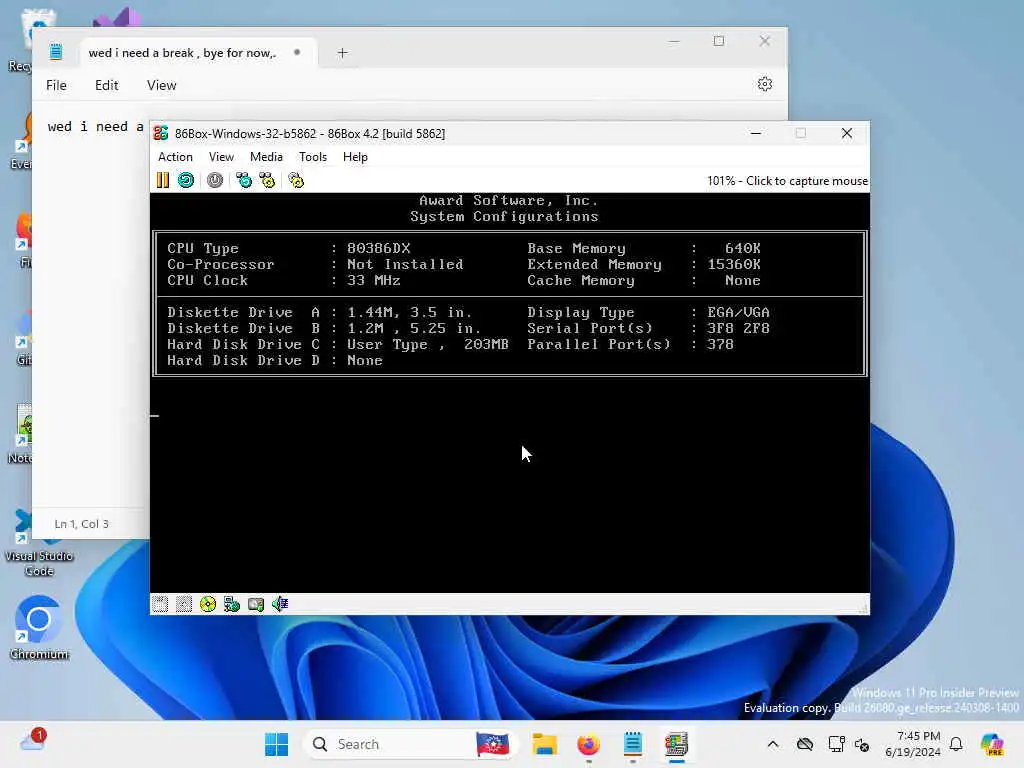
Task: Open the View menu in 86Box
Action: pyautogui.click(x=221, y=157)
